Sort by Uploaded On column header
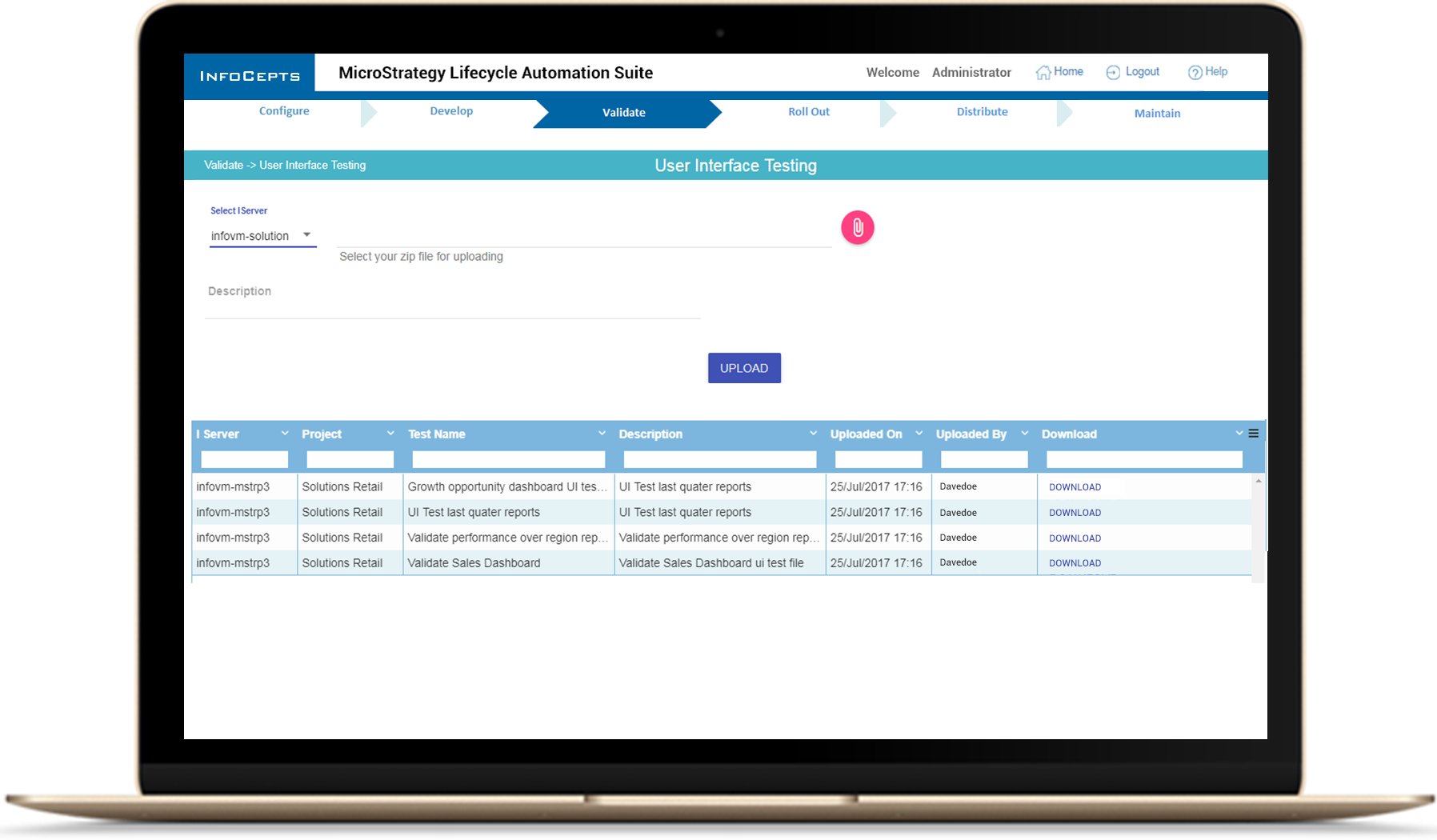The image size is (1437, 840). pyautogui.click(x=866, y=434)
